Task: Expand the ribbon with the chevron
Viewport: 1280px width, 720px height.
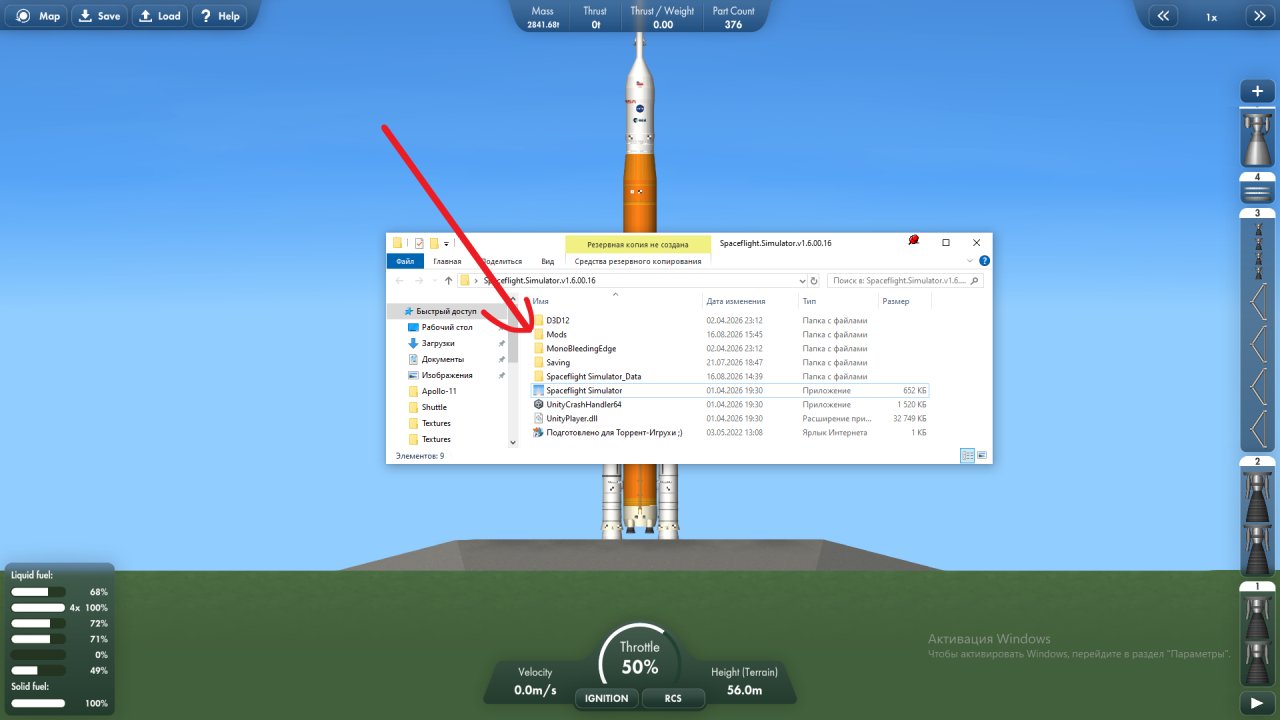Action: tap(970, 261)
